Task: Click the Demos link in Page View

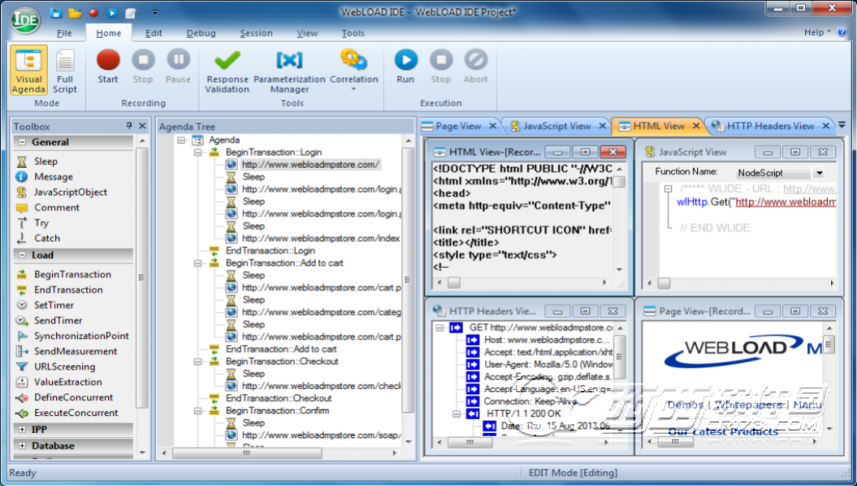Action: coord(685,405)
